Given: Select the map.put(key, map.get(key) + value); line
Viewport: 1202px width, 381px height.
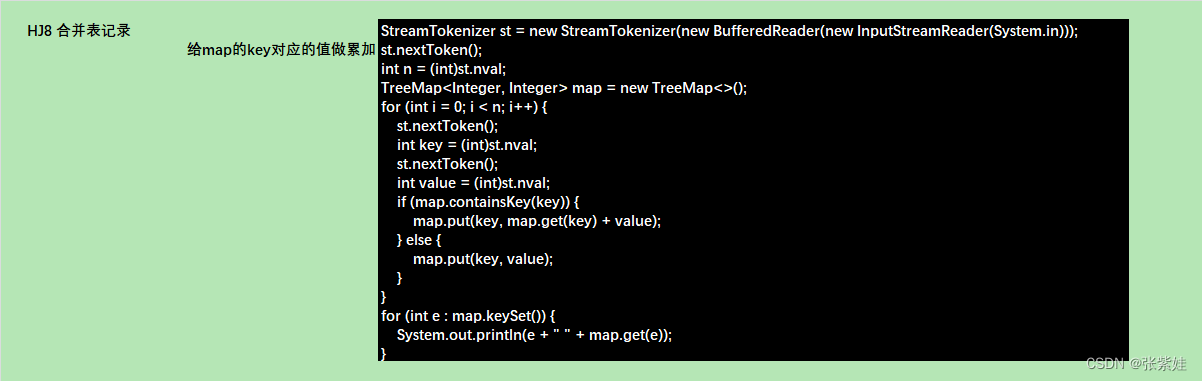Looking at the screenshot, I should (x=537, y=220).
